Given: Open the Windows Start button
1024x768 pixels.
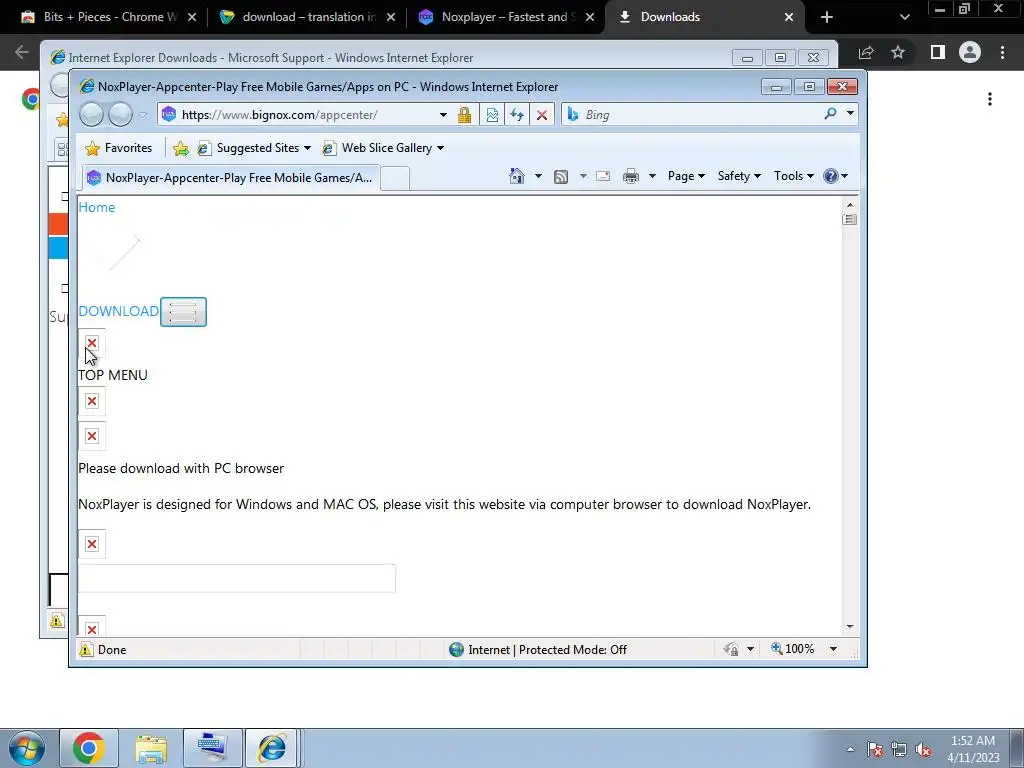Looking at the screenshot, I should click(x=27, y=748).
